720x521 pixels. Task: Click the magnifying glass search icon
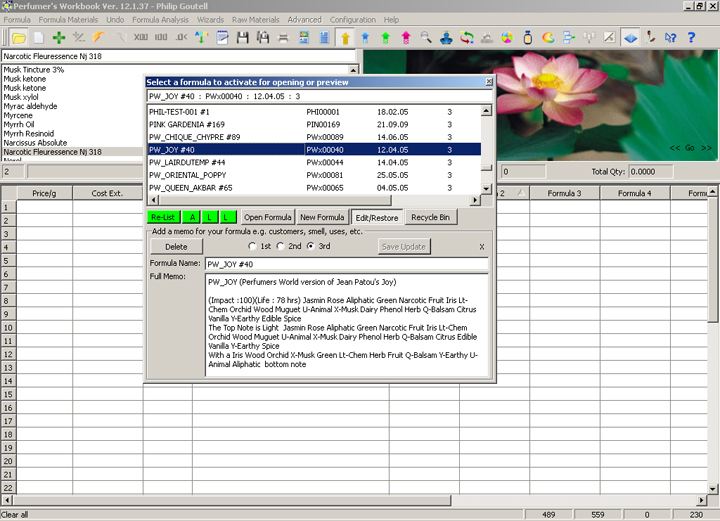[426, 38]
